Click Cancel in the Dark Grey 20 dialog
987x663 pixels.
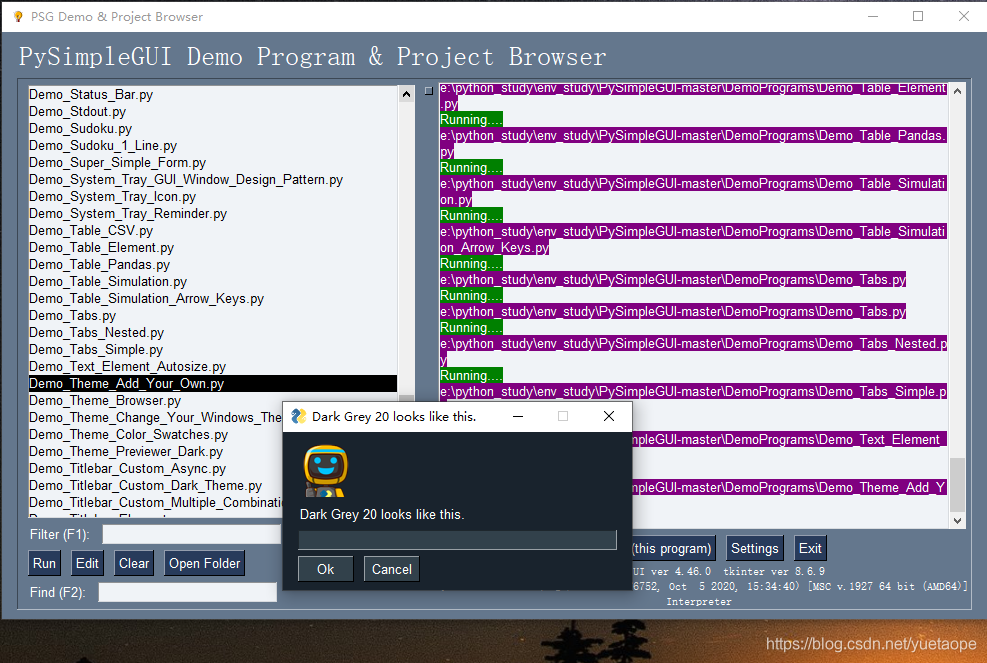pos(392,569)
